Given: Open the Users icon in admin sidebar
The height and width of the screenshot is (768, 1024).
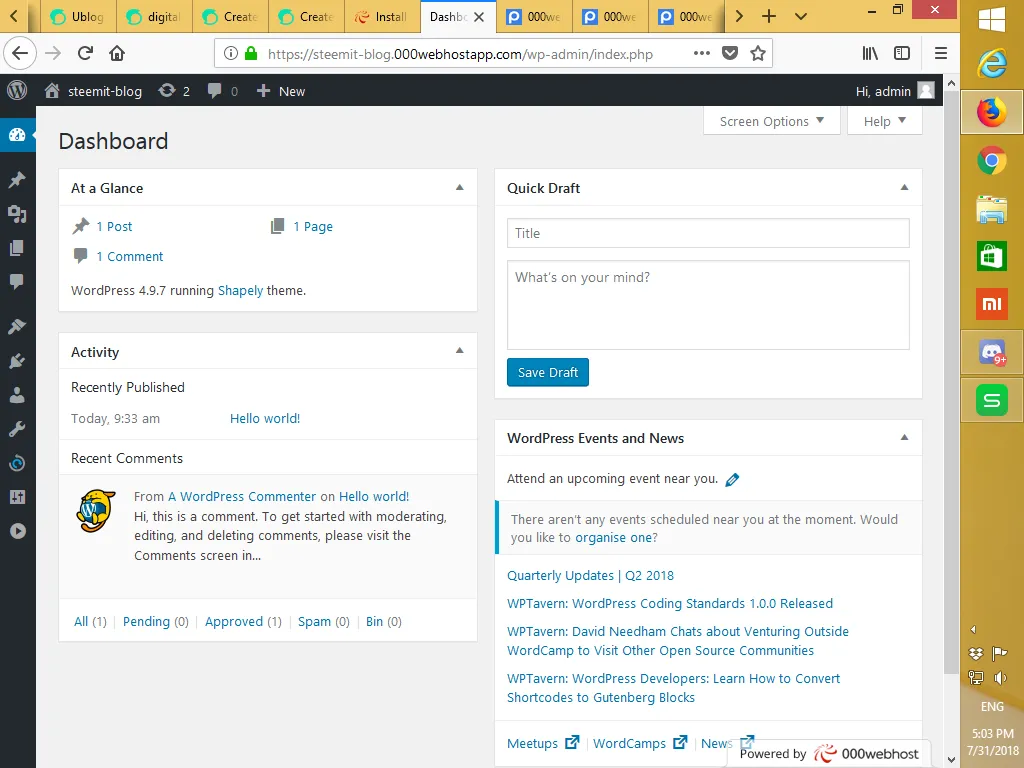Looking at the screenshot, I should 17,394.
